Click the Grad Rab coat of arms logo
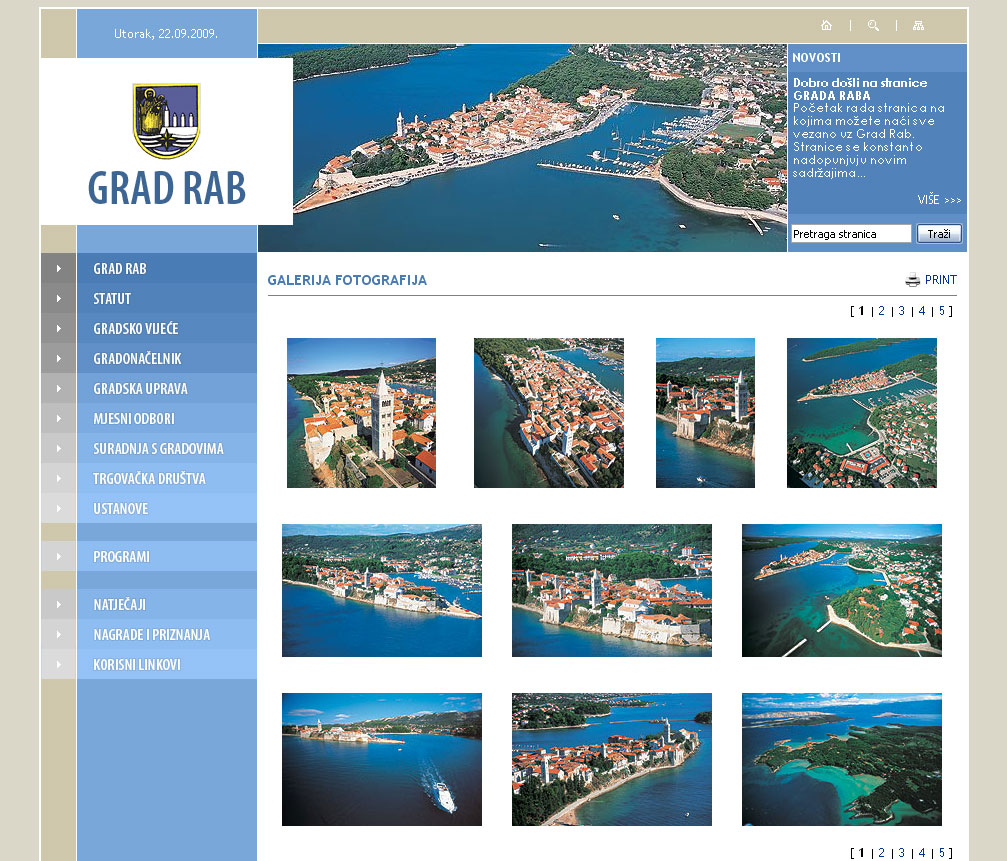The height and width of the screenshot is (861, 1007). (166, 120)
